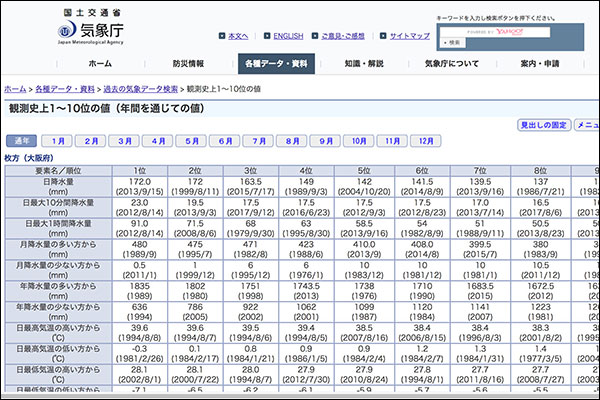Click the arrow icon beside 本文へ
Screen dimensions: 600x400
(x=222, y=36)
